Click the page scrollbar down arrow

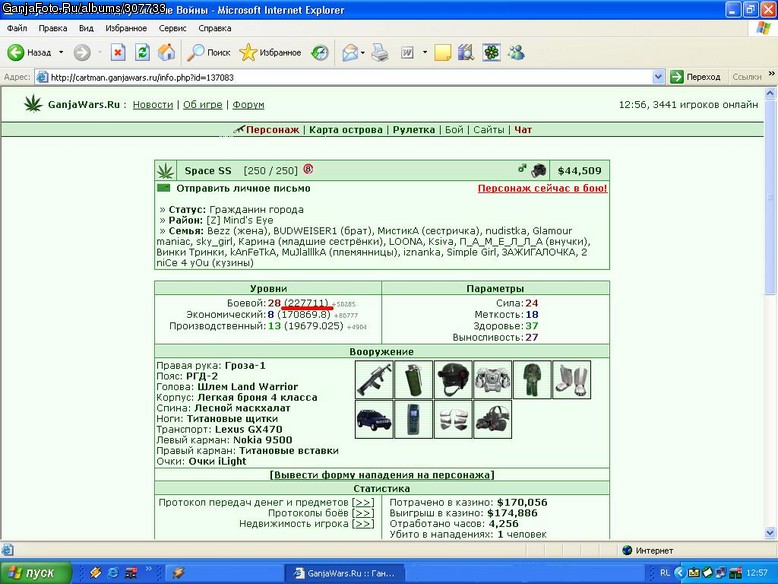pyautogui.click(x=770, y=533)
